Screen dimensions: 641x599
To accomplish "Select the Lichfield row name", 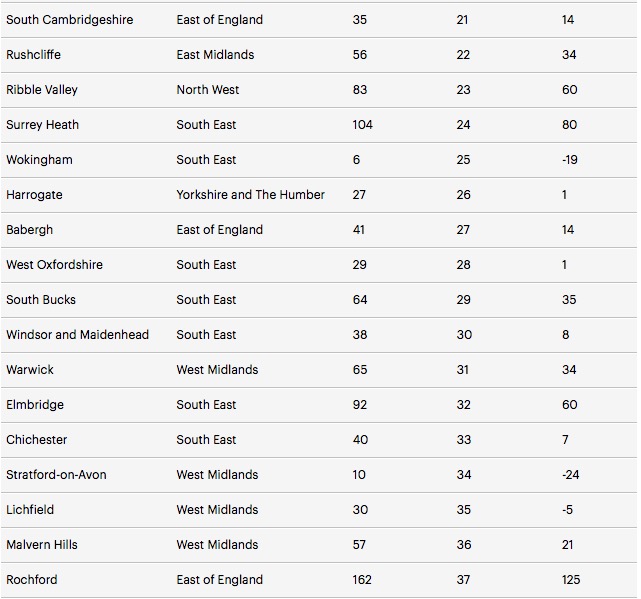I will (x=30, y=509).
